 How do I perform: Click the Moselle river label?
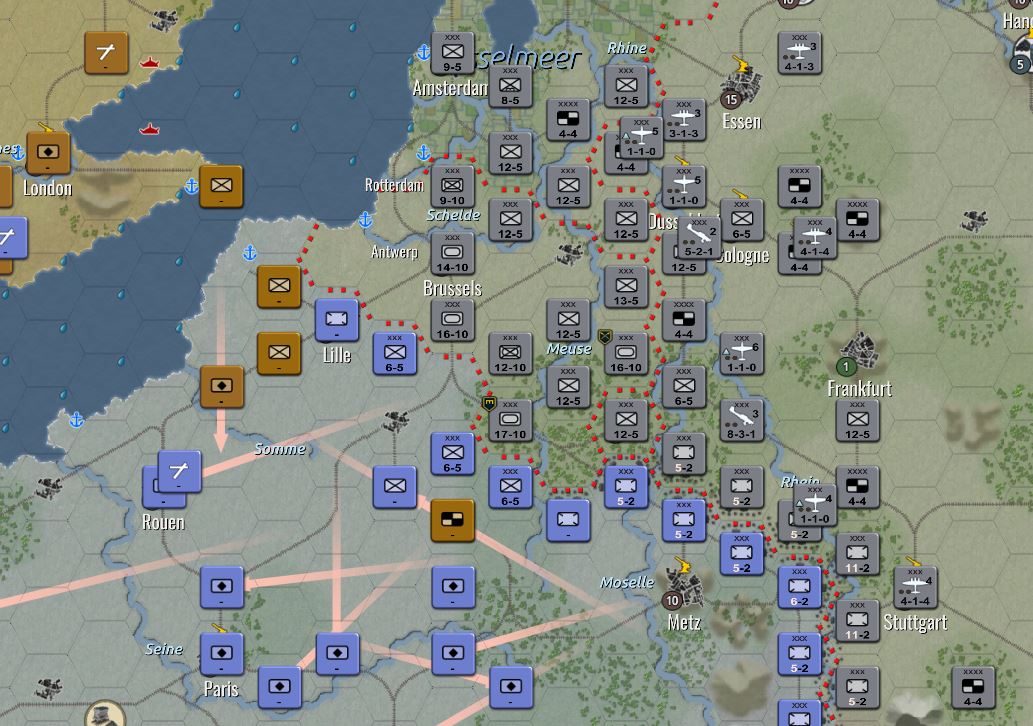627,582
